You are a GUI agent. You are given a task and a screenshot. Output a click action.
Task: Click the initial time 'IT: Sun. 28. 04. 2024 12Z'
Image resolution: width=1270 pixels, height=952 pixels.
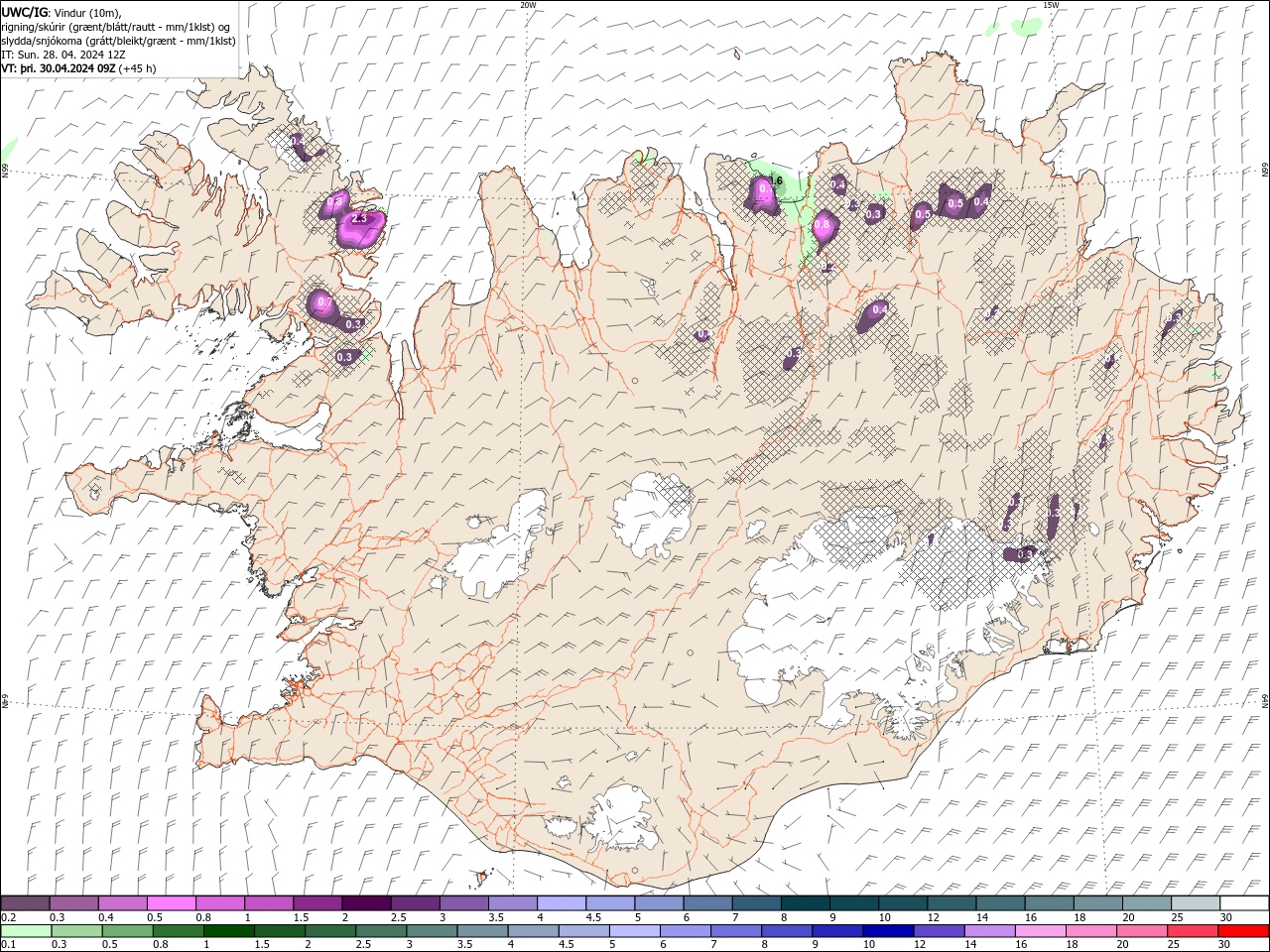(x=63, y=55)
